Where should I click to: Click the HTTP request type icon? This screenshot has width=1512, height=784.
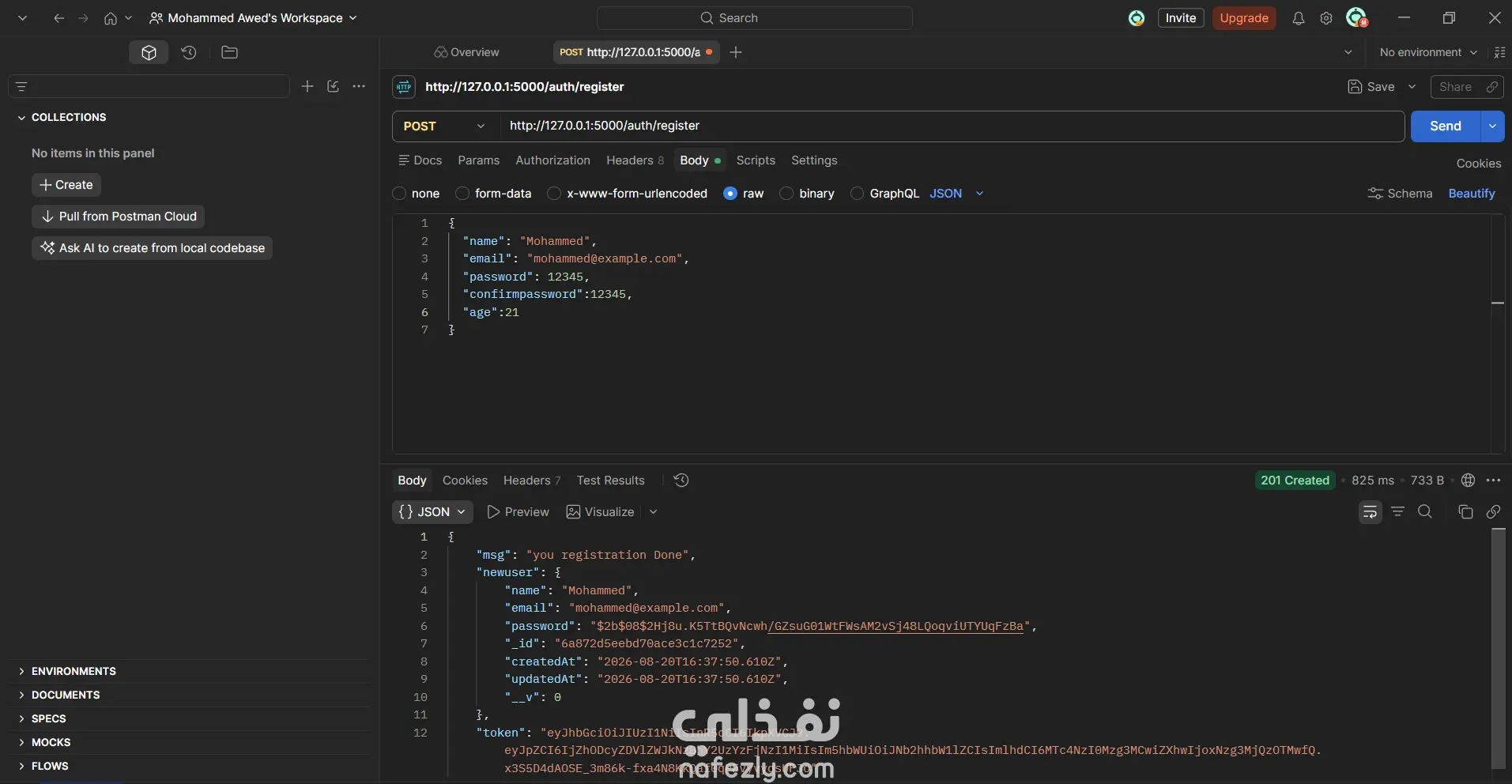pyautogui.click(x=404, y=87)
